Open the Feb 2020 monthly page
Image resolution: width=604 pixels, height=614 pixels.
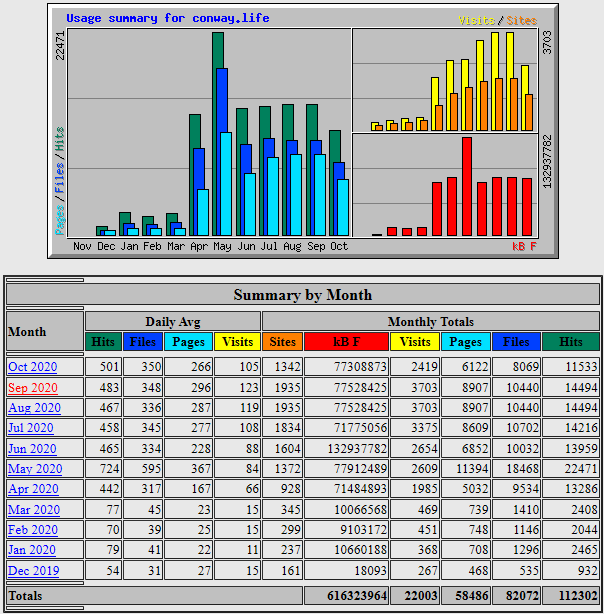pyautogui.click(x=33, y=530)
